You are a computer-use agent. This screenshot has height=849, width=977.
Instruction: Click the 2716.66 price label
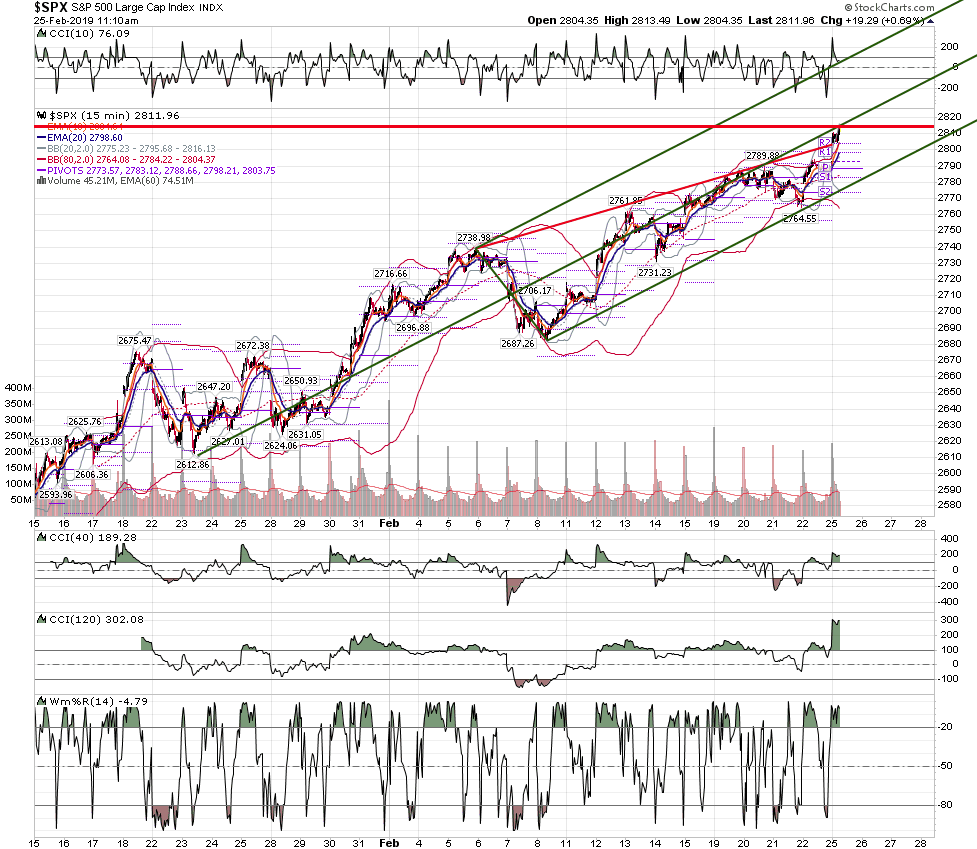pos(391,273)
